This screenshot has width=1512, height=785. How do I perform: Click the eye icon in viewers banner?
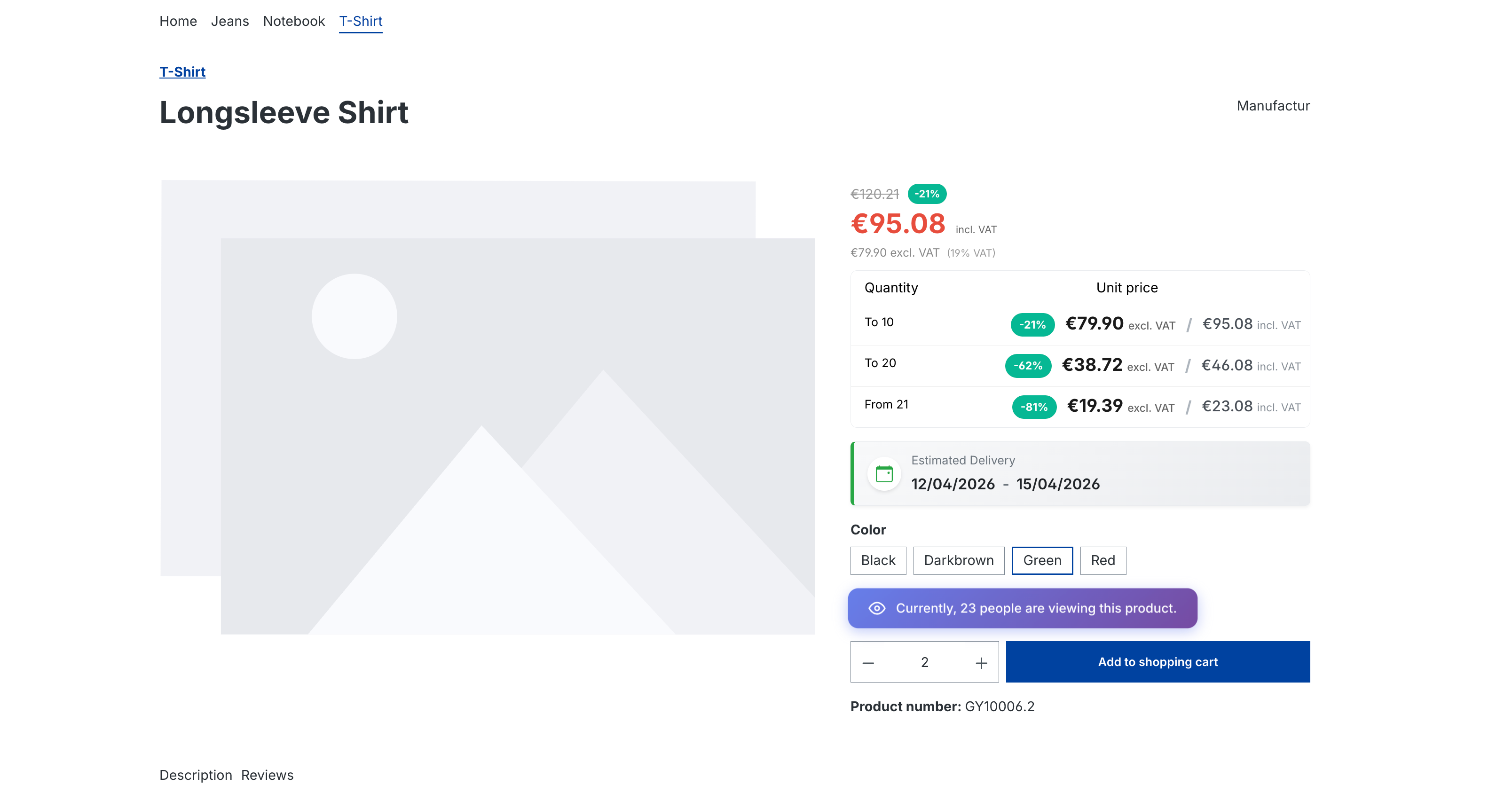876,608
